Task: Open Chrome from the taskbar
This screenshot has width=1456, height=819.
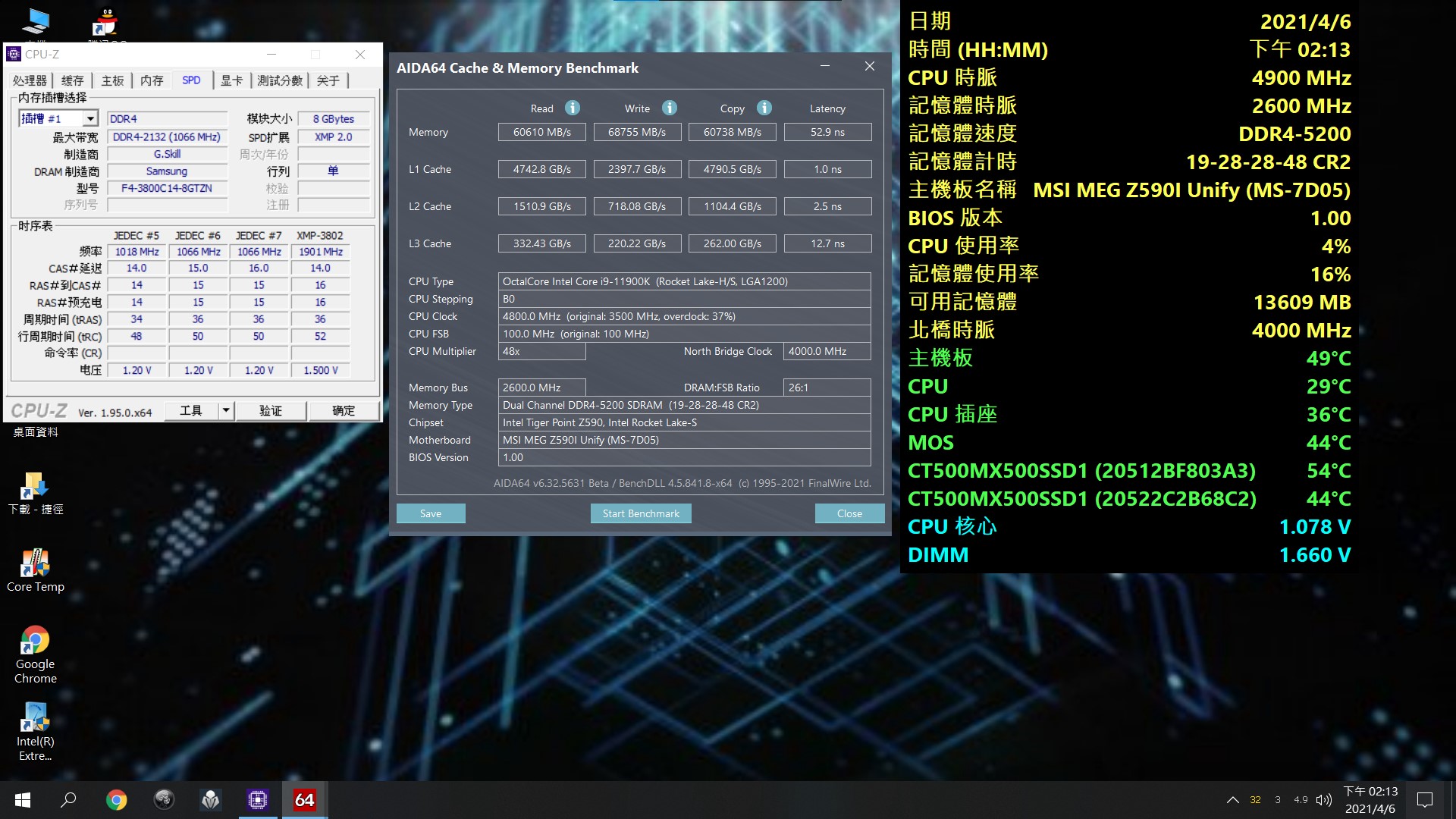Action: coord(116,800)
